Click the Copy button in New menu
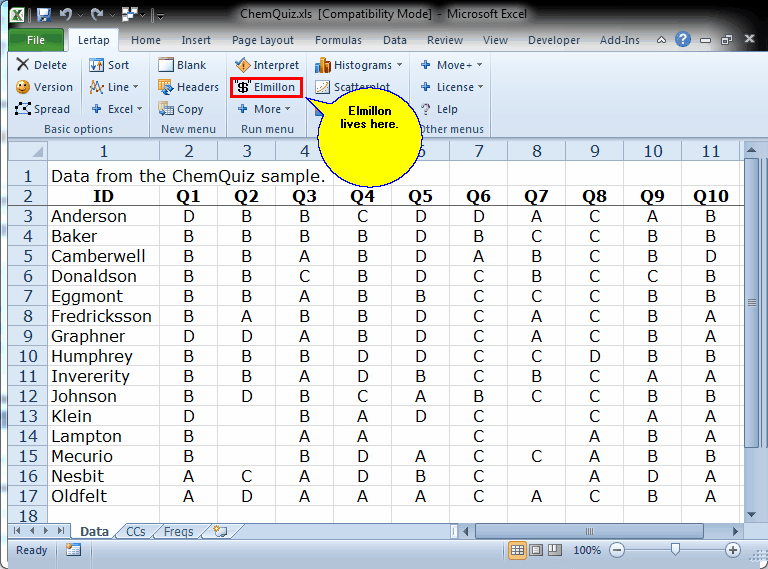This screenshot has width=768, height=569. (181, 109)
